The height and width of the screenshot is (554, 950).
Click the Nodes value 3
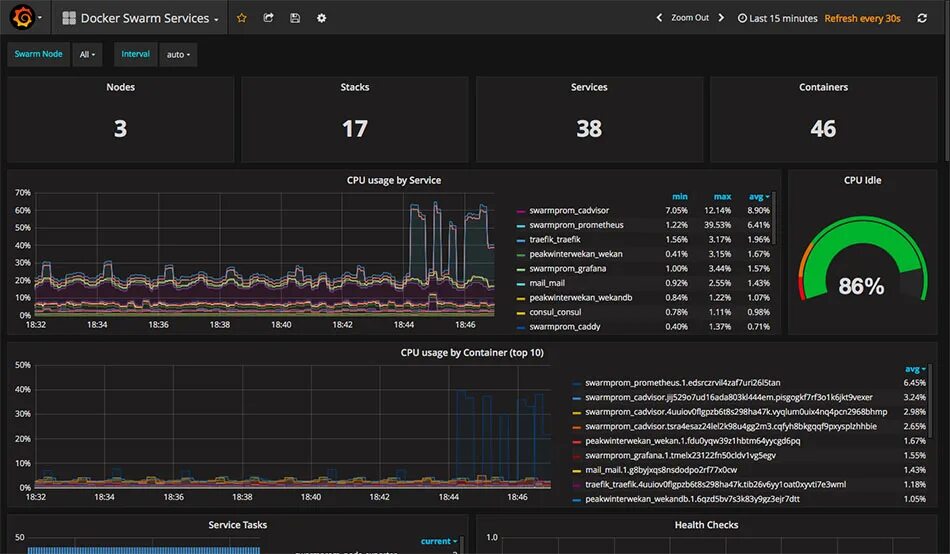(x=121, y=128)
